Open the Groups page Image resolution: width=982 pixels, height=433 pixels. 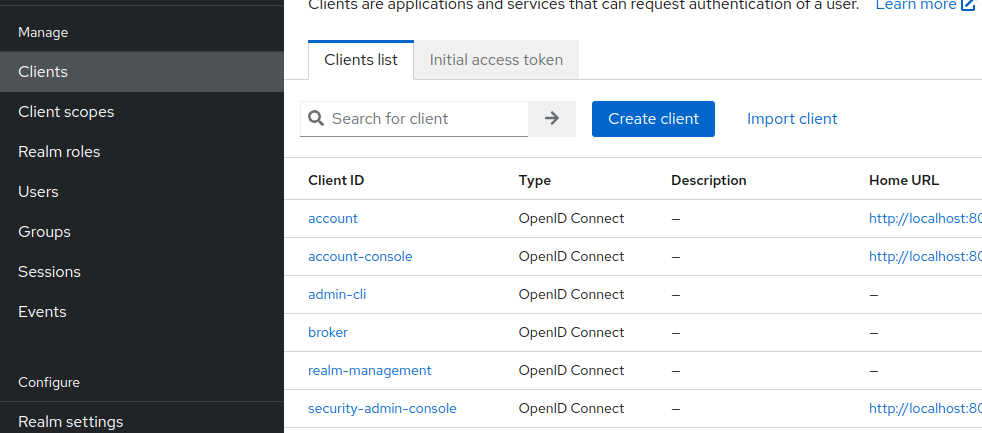[x=44, y=232]
